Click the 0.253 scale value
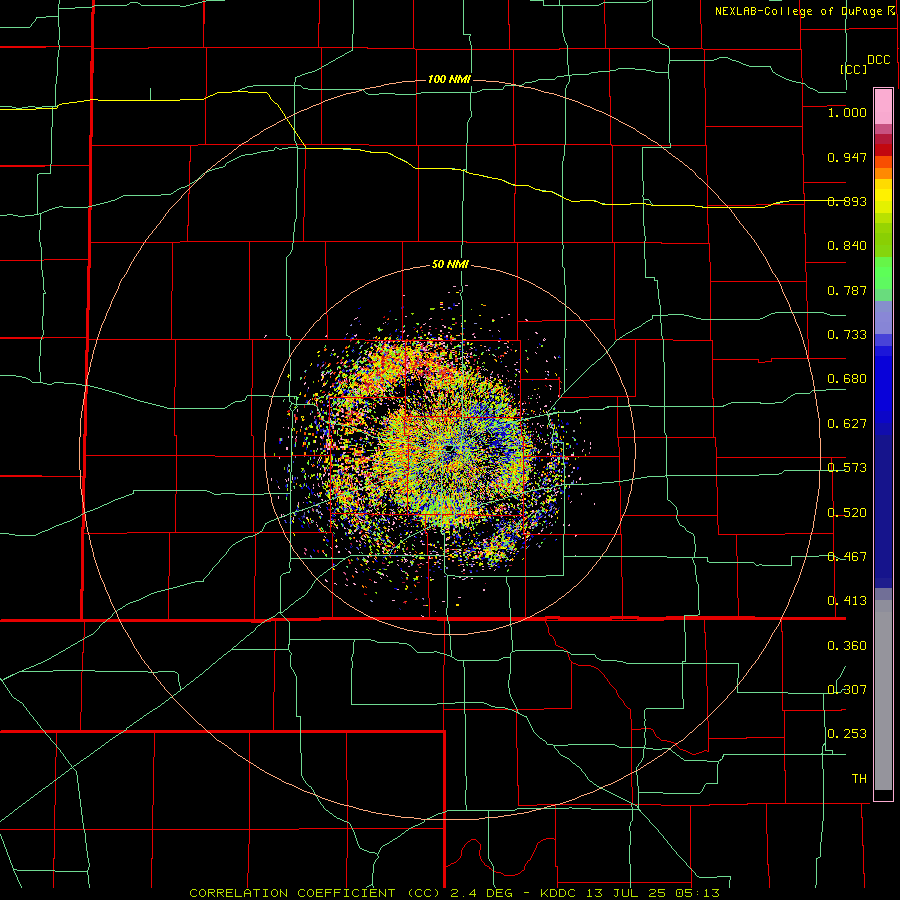This screenshot has width=900, height=900. point(847,734)
